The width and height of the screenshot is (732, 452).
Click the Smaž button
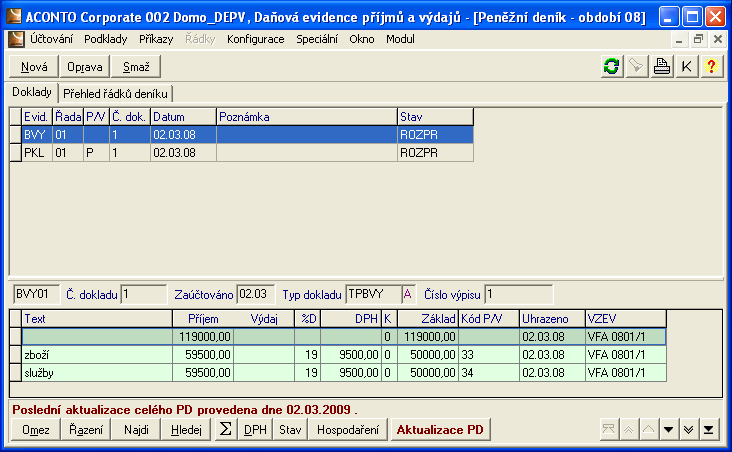coord(136,67)
